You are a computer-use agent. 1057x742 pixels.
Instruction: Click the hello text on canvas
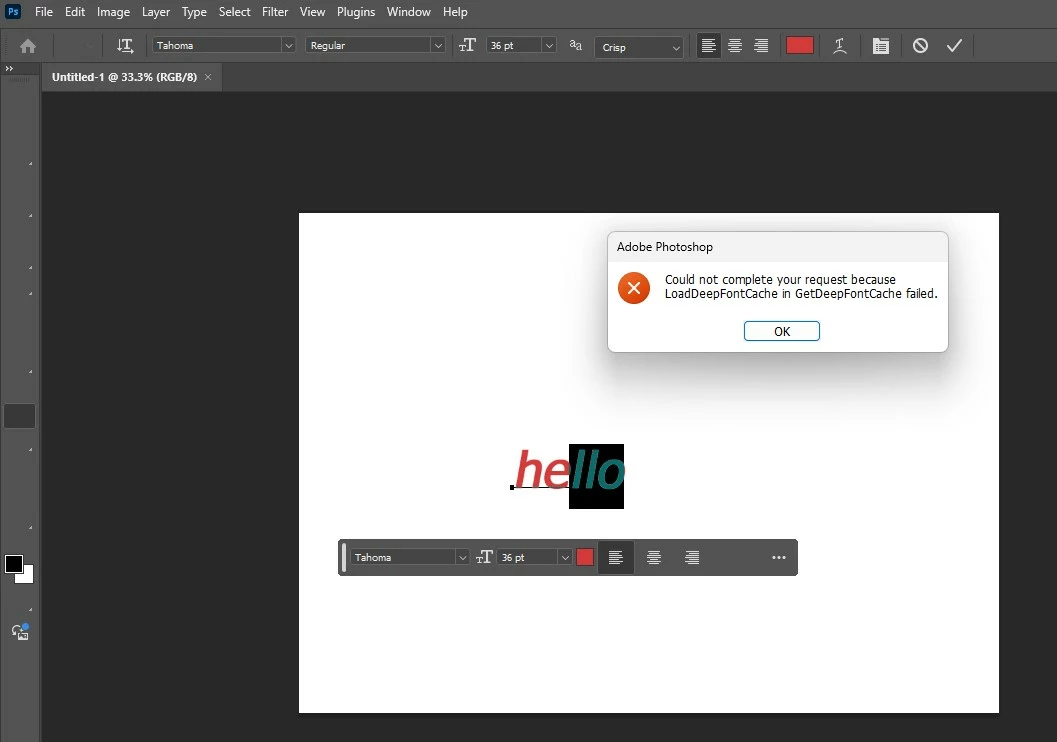coord(570,470)
